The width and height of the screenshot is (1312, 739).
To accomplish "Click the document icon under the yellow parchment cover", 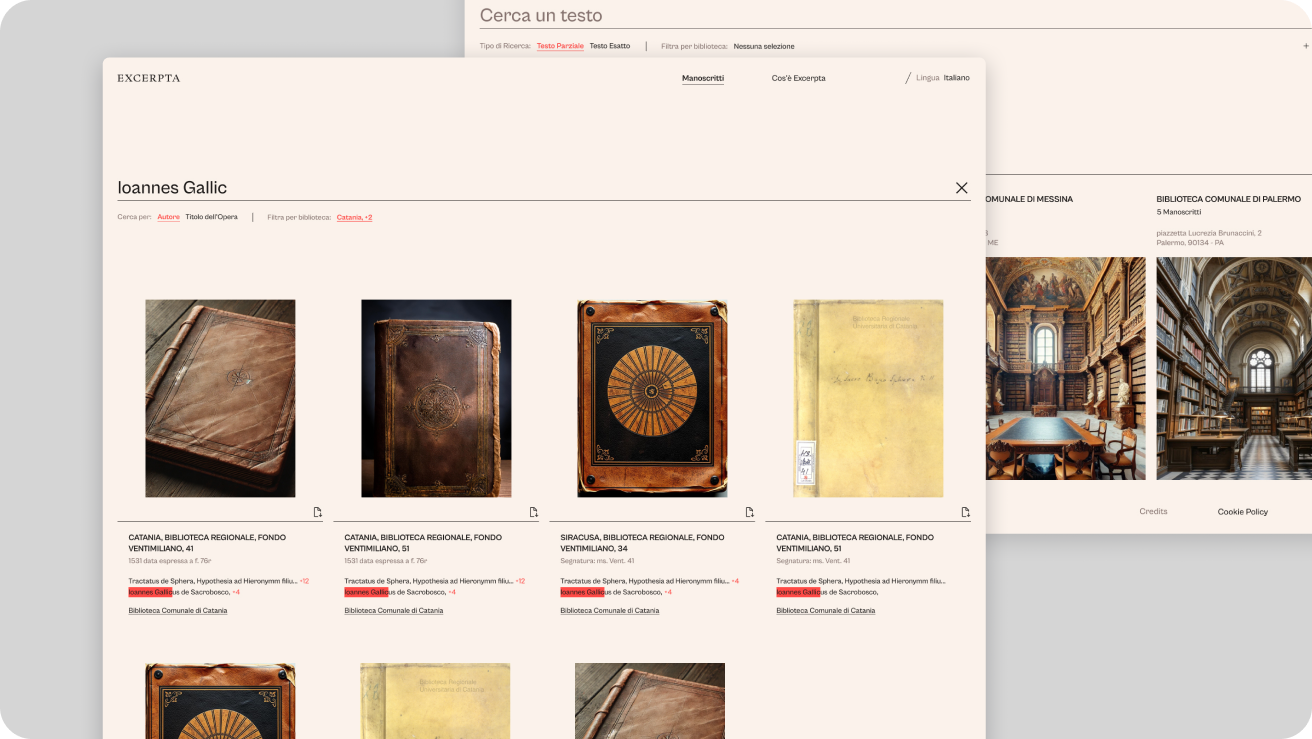I will pos(966,512).
